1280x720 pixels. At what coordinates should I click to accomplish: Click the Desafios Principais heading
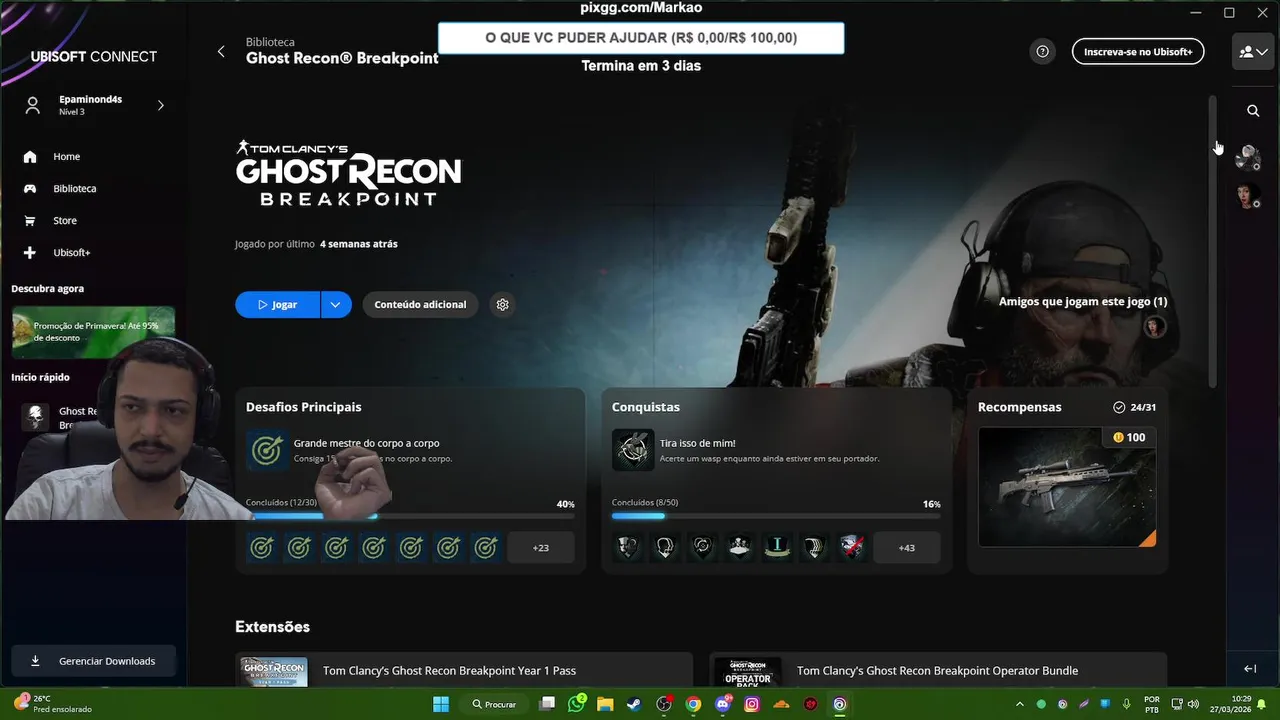(x=304, y=407)
